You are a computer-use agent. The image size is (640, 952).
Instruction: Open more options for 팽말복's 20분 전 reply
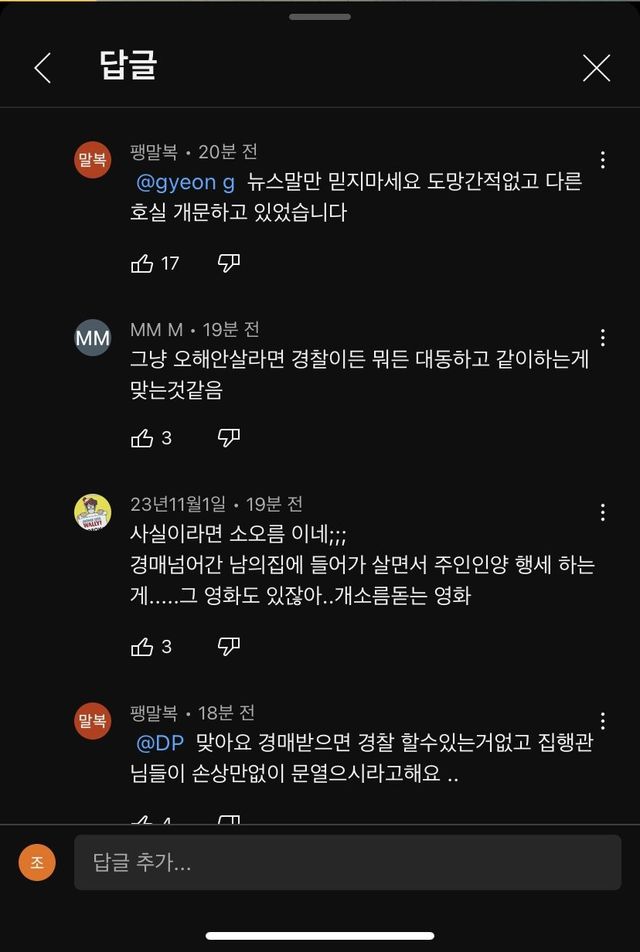click(603, 161)
